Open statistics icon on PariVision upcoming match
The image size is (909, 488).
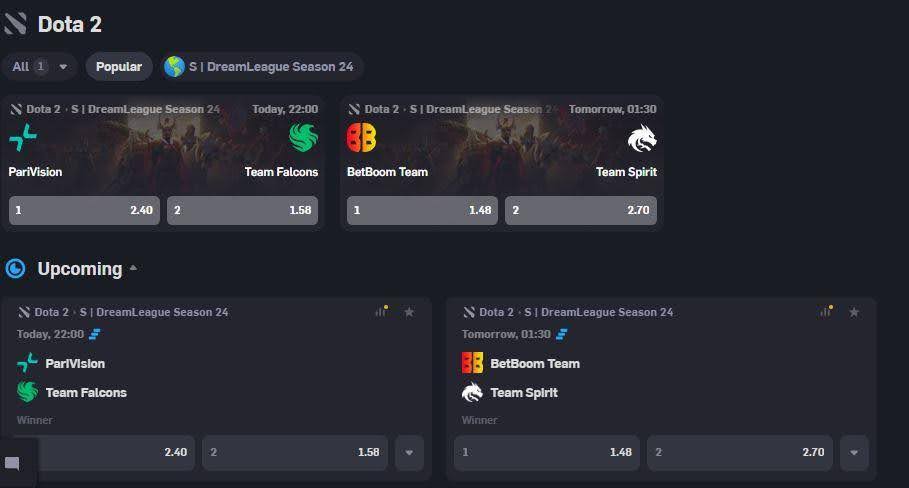point(381,312)
